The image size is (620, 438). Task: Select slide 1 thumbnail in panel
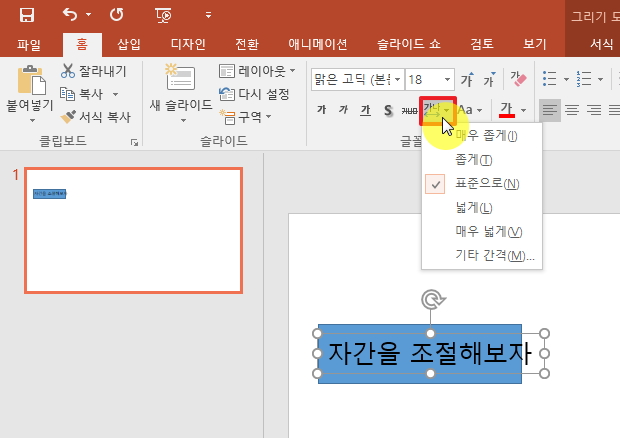pyautogui.click(x=134, y=230)
